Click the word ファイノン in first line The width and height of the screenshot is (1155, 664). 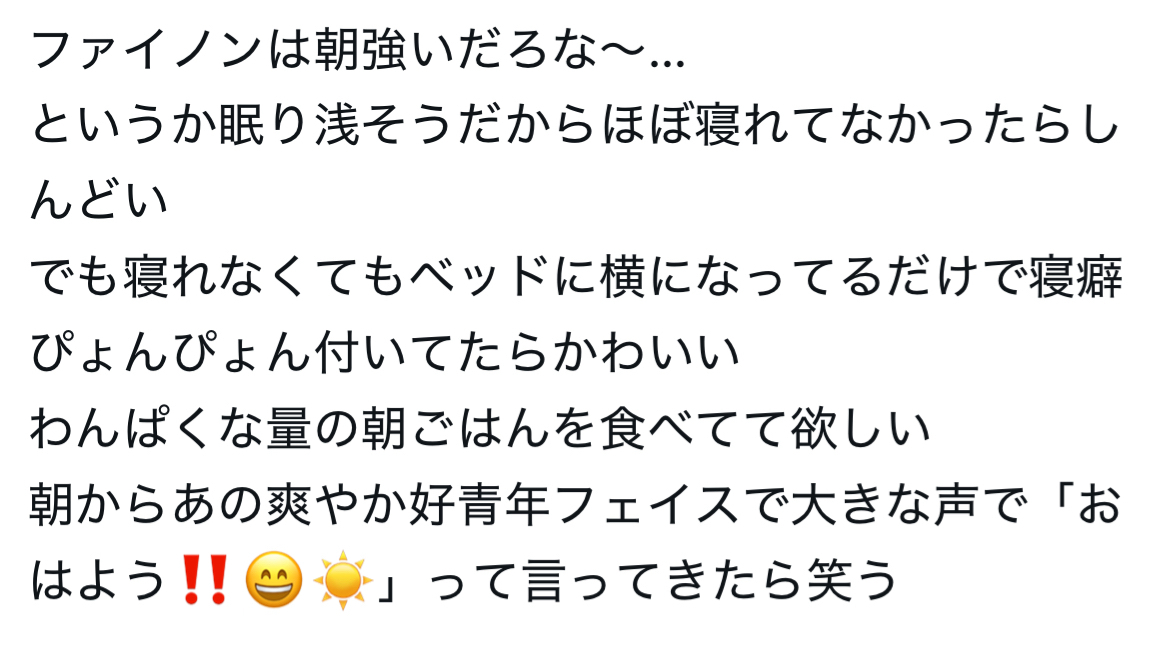coord(147,52)
